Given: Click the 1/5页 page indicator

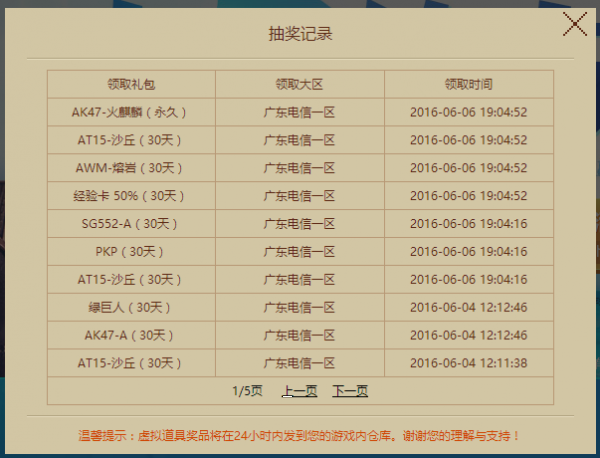Looking at the screenshot, I should point(248,391).
